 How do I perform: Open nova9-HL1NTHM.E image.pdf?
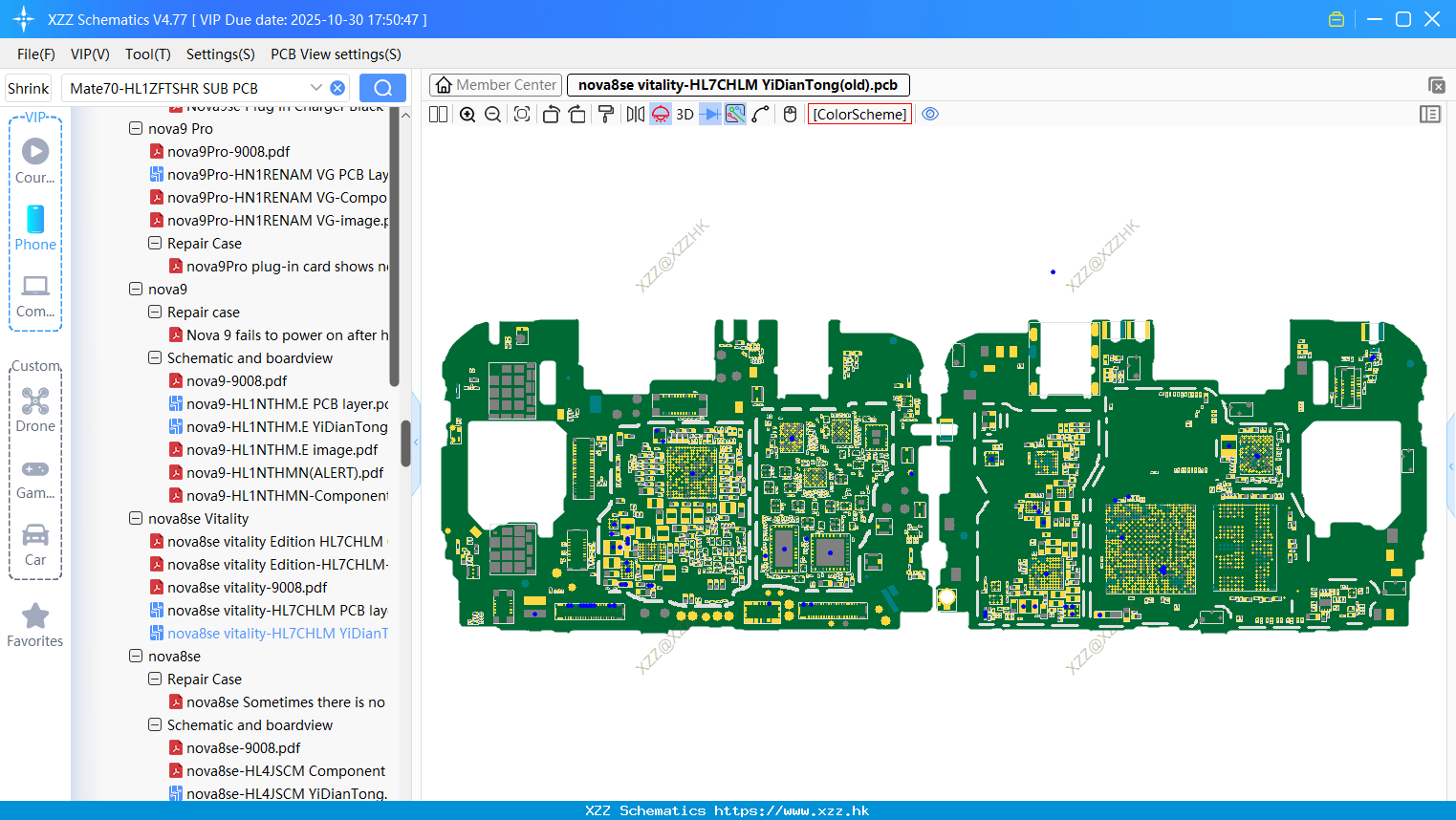point(282,449)
